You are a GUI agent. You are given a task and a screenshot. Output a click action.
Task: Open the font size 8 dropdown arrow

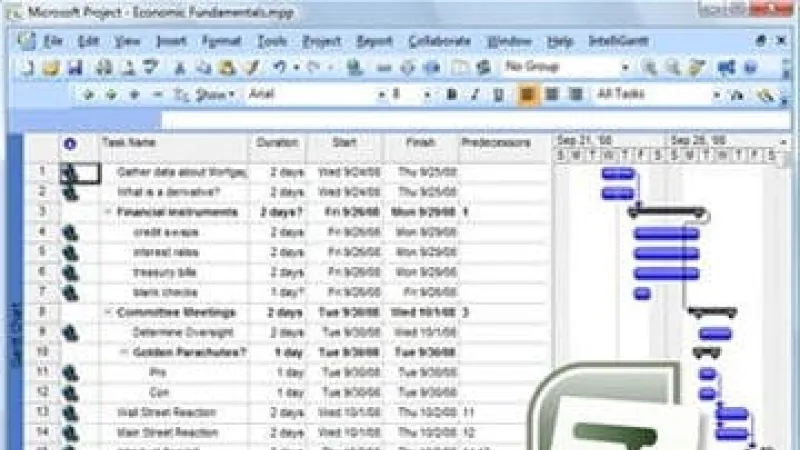pos(428,95)
